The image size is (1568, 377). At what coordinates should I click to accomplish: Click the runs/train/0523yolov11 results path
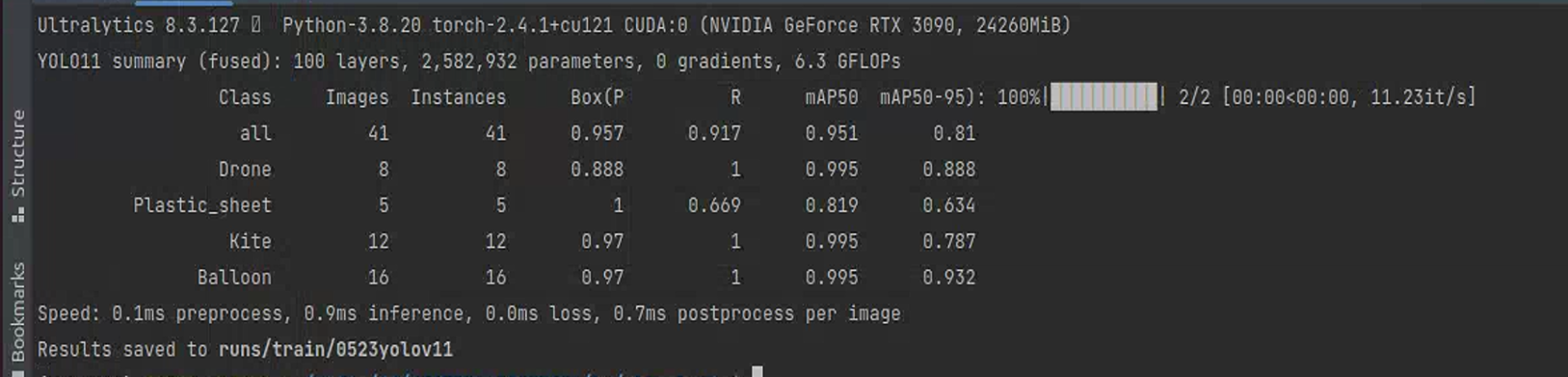(x=335, y=349)
